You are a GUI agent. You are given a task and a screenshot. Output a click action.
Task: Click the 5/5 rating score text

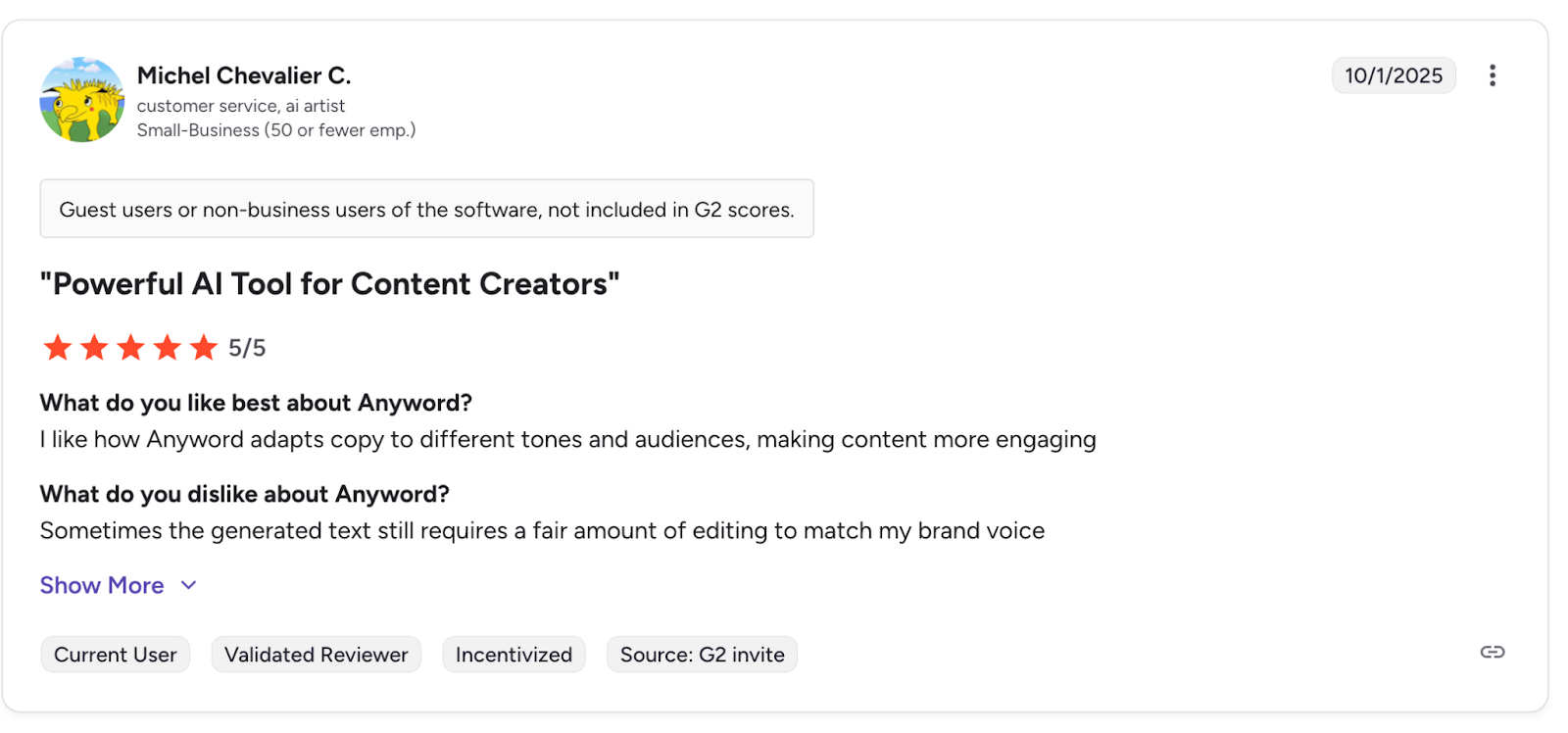[247, 348]
